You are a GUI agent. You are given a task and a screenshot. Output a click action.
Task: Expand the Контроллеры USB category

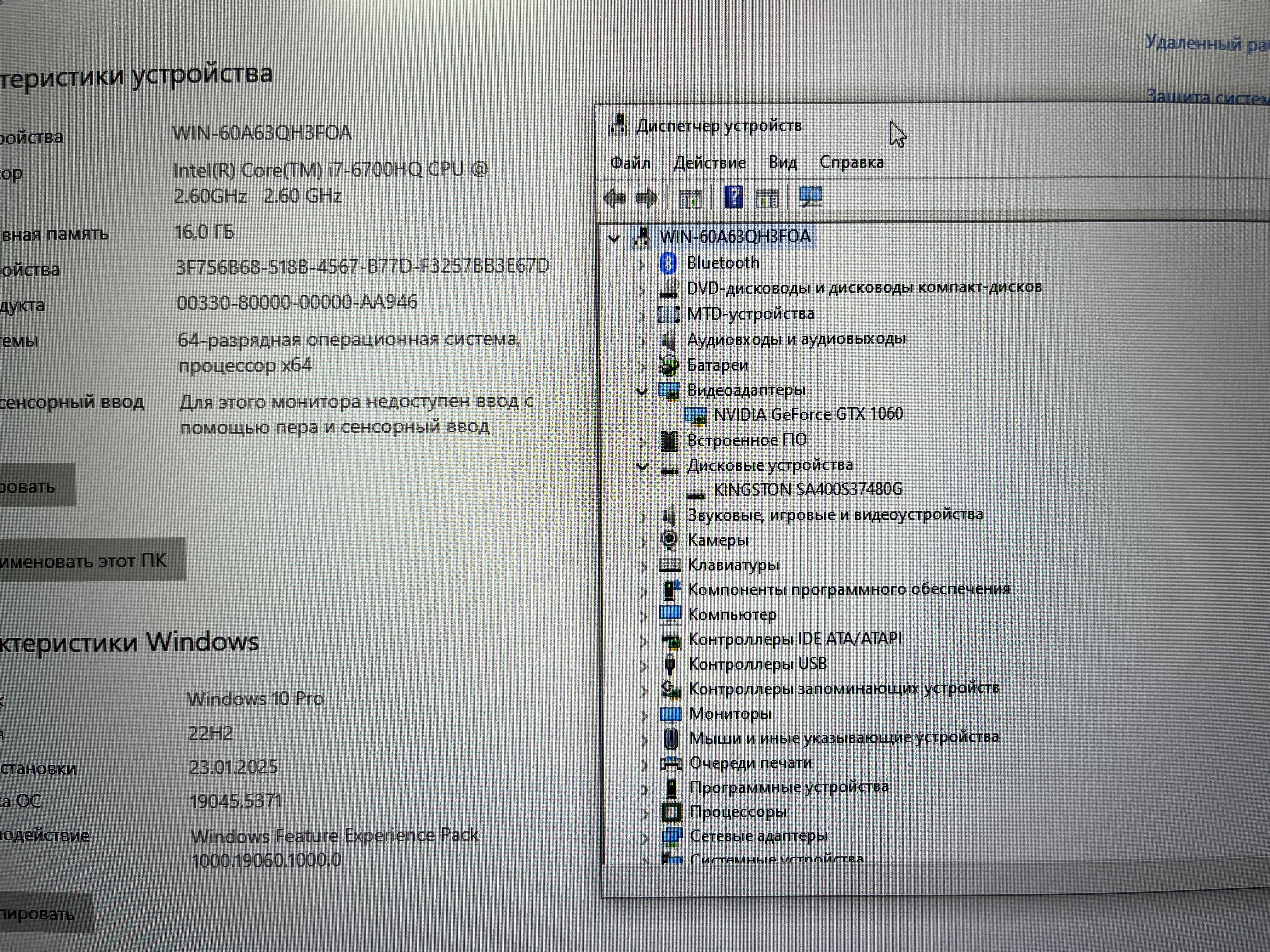click(644, 665)
